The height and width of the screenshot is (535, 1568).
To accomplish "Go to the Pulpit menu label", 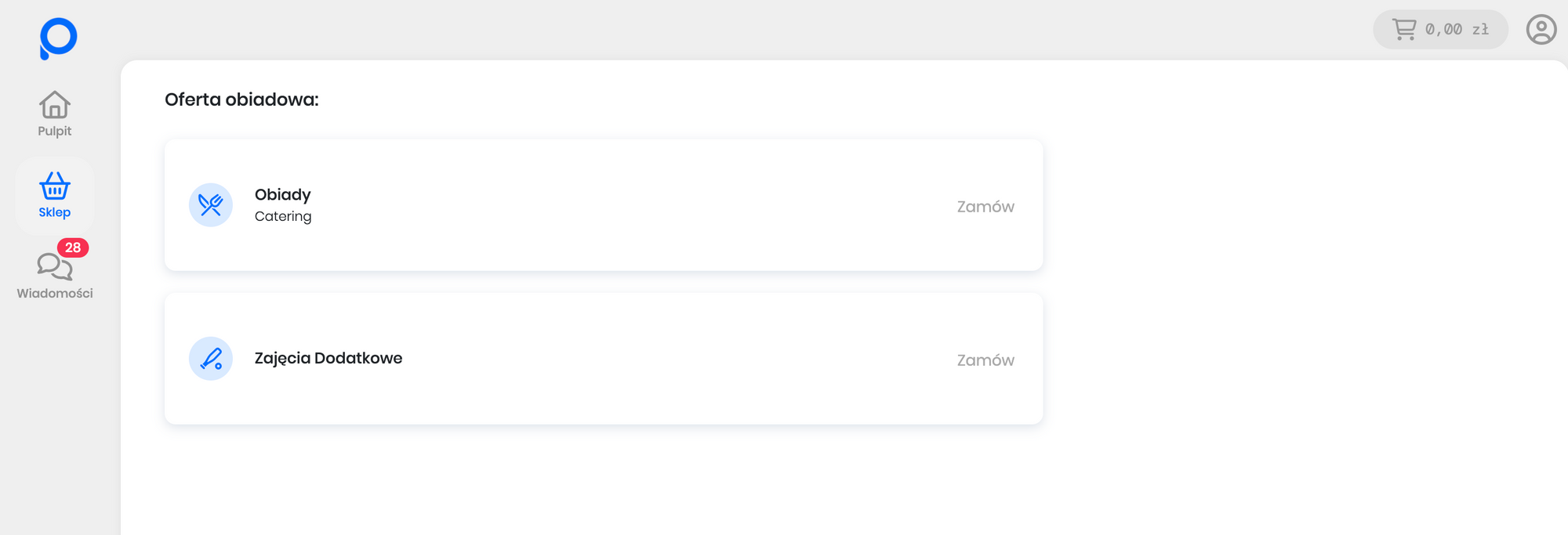I will pos(55,132).
